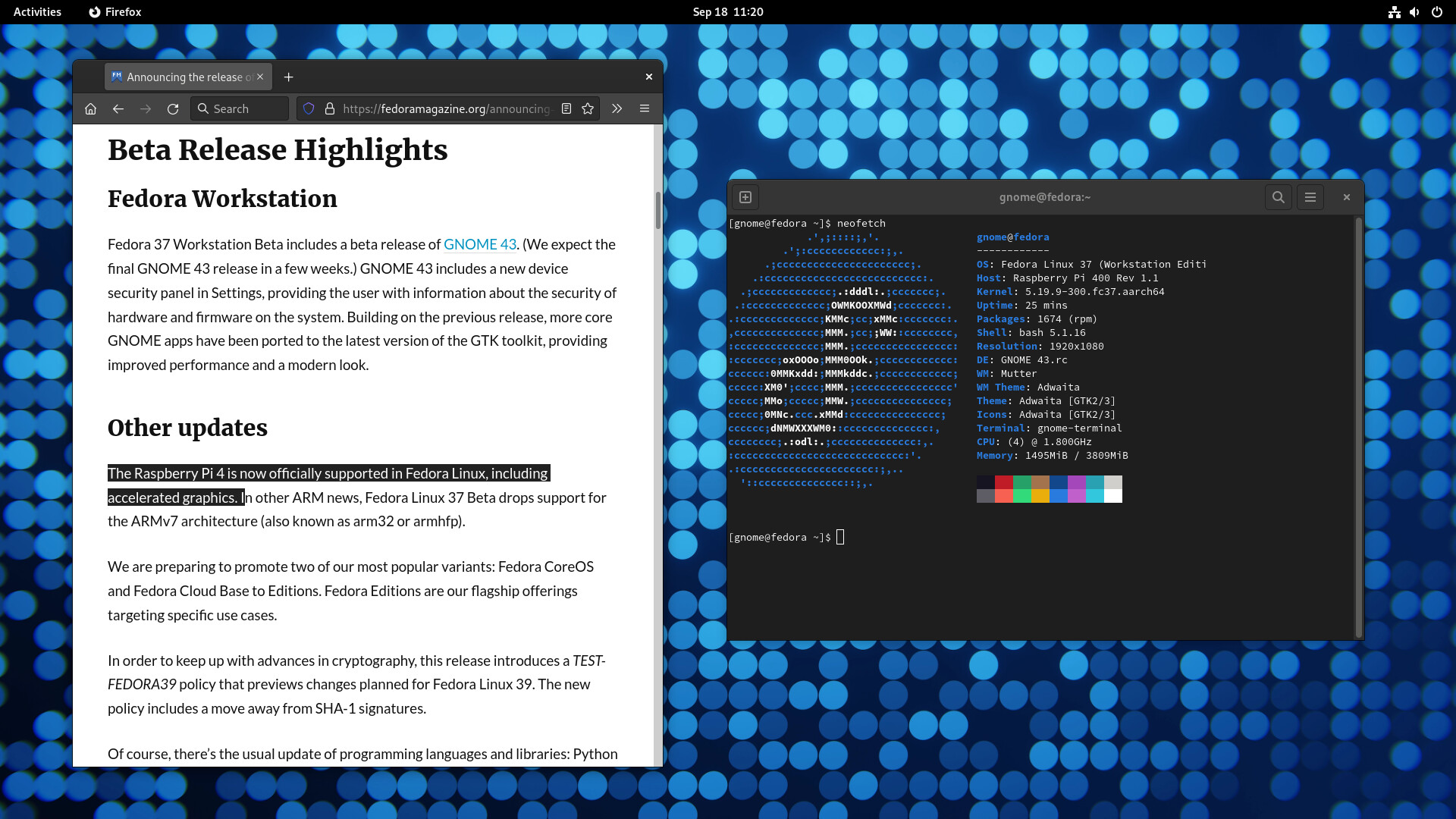The width and height of the screenshot is (1456, 819).
Task: Open the Sep 18 11:20 clock menu
Action: pyautogui.click(x=728, y=11)
